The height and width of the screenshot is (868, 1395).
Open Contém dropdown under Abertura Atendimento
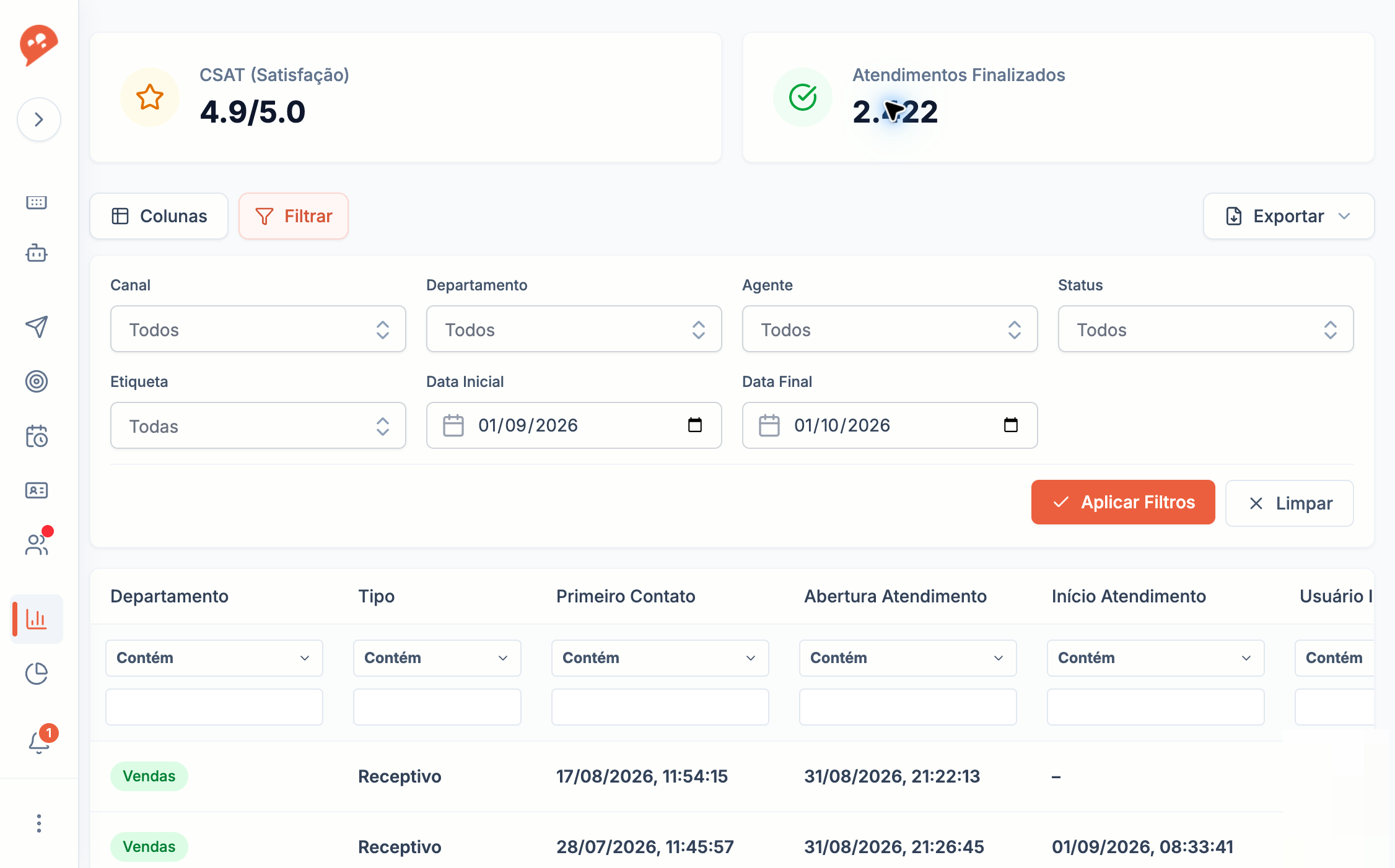908,658
